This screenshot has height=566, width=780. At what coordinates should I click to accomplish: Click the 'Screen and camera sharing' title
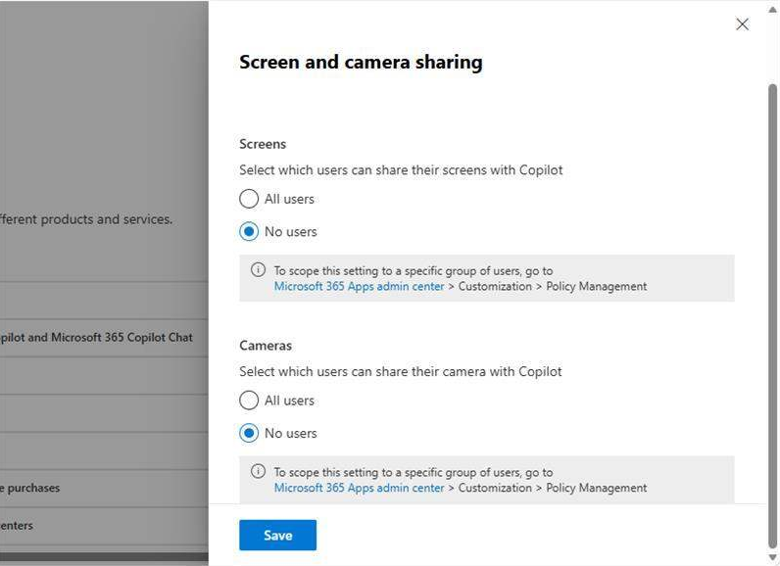point(361,62)
